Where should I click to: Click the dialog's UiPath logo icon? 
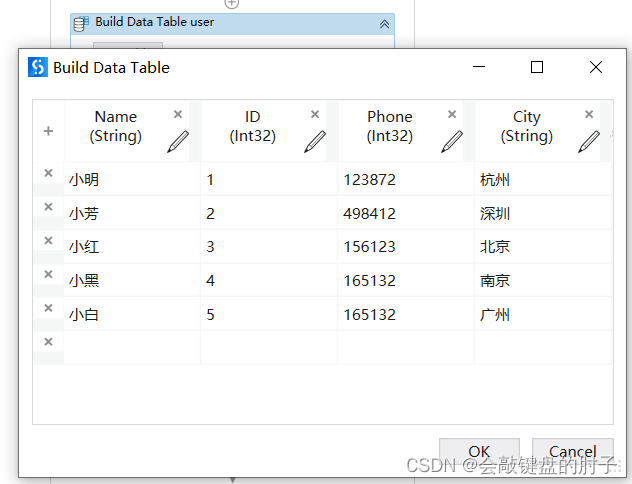pyautogui.click(x=38, y=67)
